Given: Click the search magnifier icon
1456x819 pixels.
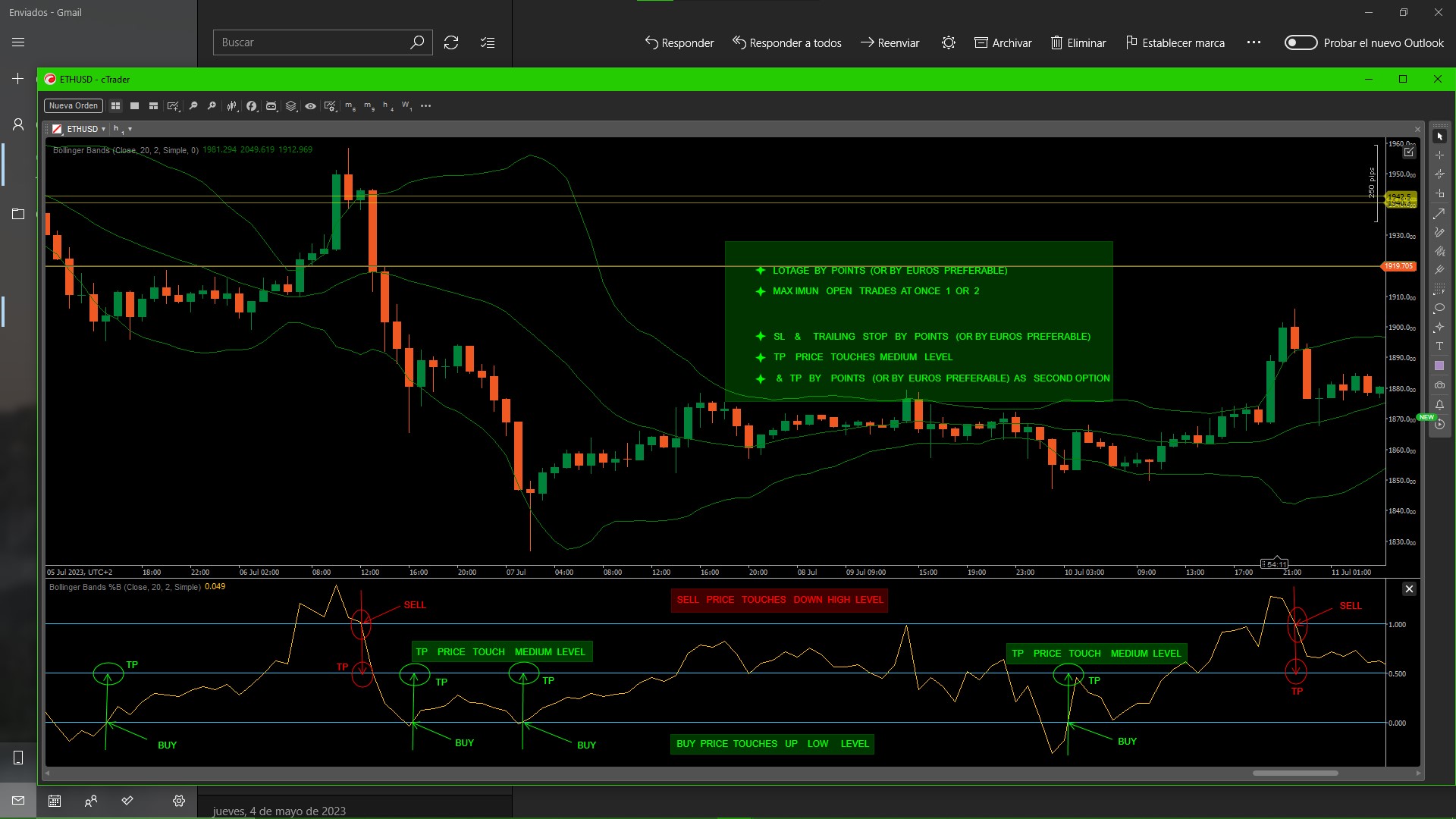Looking at the screenshot, I should tap(417, 42).
